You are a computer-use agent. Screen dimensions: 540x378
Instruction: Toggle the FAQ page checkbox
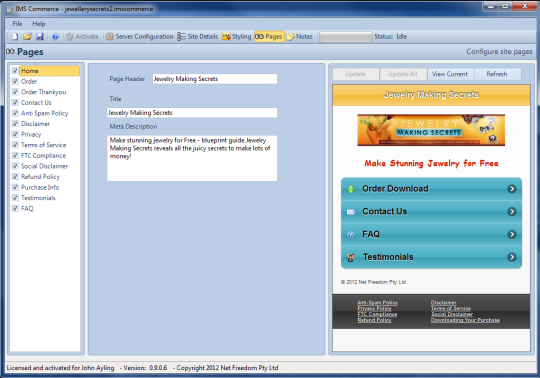[15, 209]
